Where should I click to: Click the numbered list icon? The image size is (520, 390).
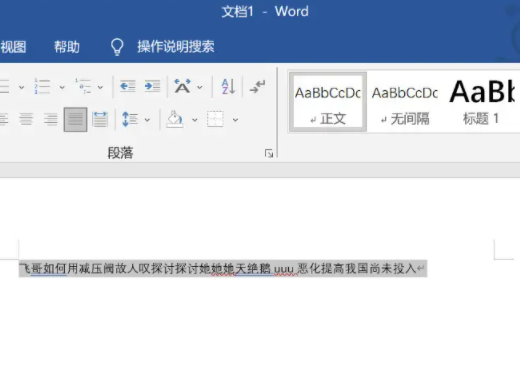pyautogui.click(x=42, y=87)
